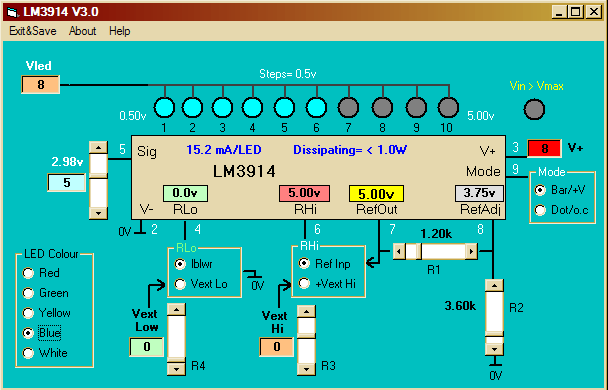Open the Help menu
This screenshot has width=608, height=390.
point(119,31)
